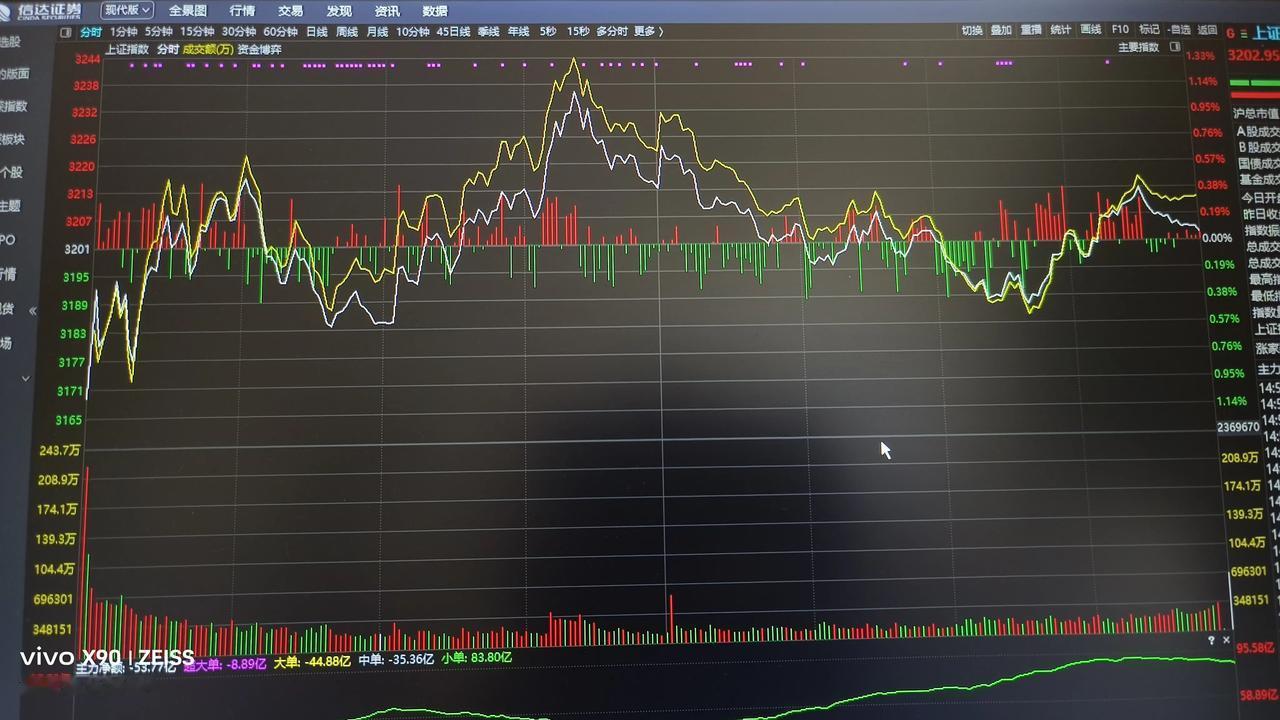Click the 0.00% baseline label

click(1217, 239)
